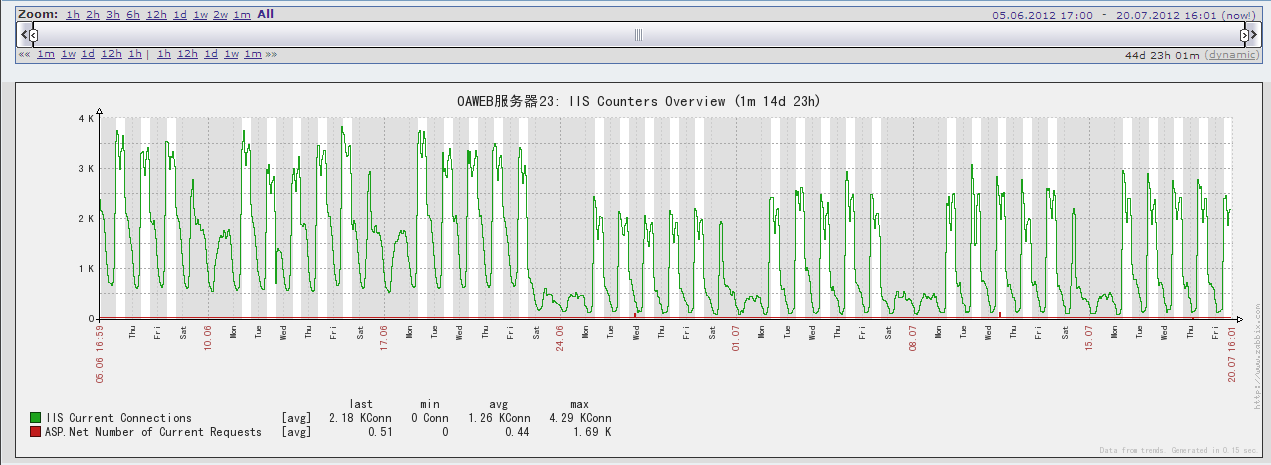Click the red ASP.Net Current Requests legend swatch

pos(36,432)
